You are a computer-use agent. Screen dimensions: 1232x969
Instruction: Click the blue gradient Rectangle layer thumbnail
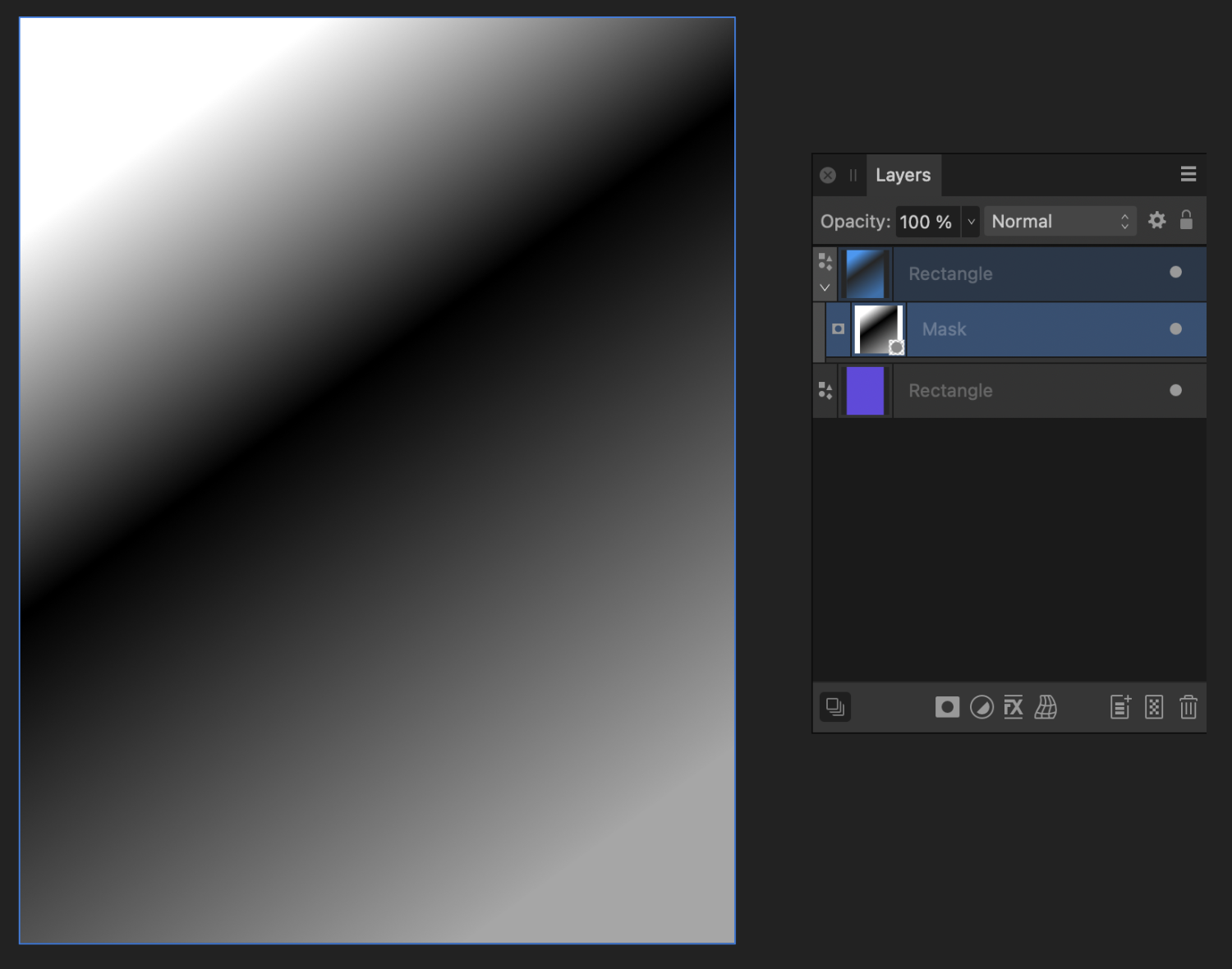pyautogui.click(x=865, y=273)
